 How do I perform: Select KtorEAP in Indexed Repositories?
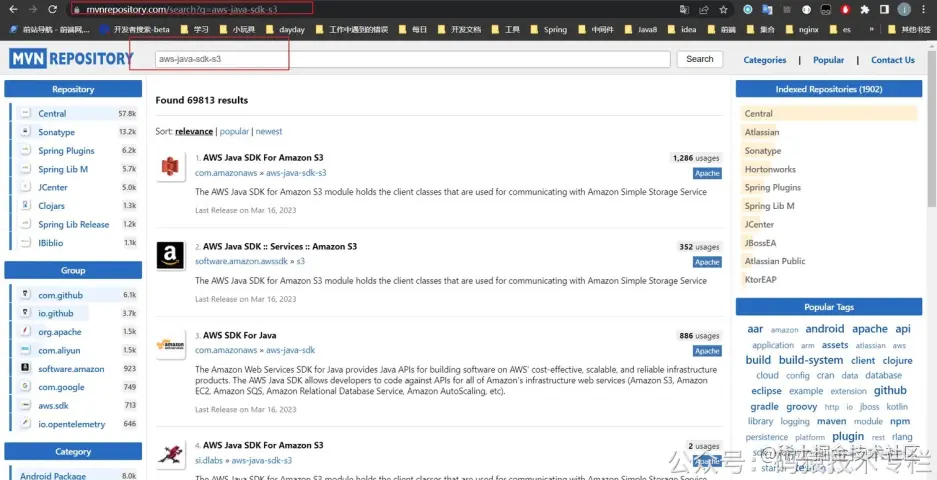coord(760,279)
